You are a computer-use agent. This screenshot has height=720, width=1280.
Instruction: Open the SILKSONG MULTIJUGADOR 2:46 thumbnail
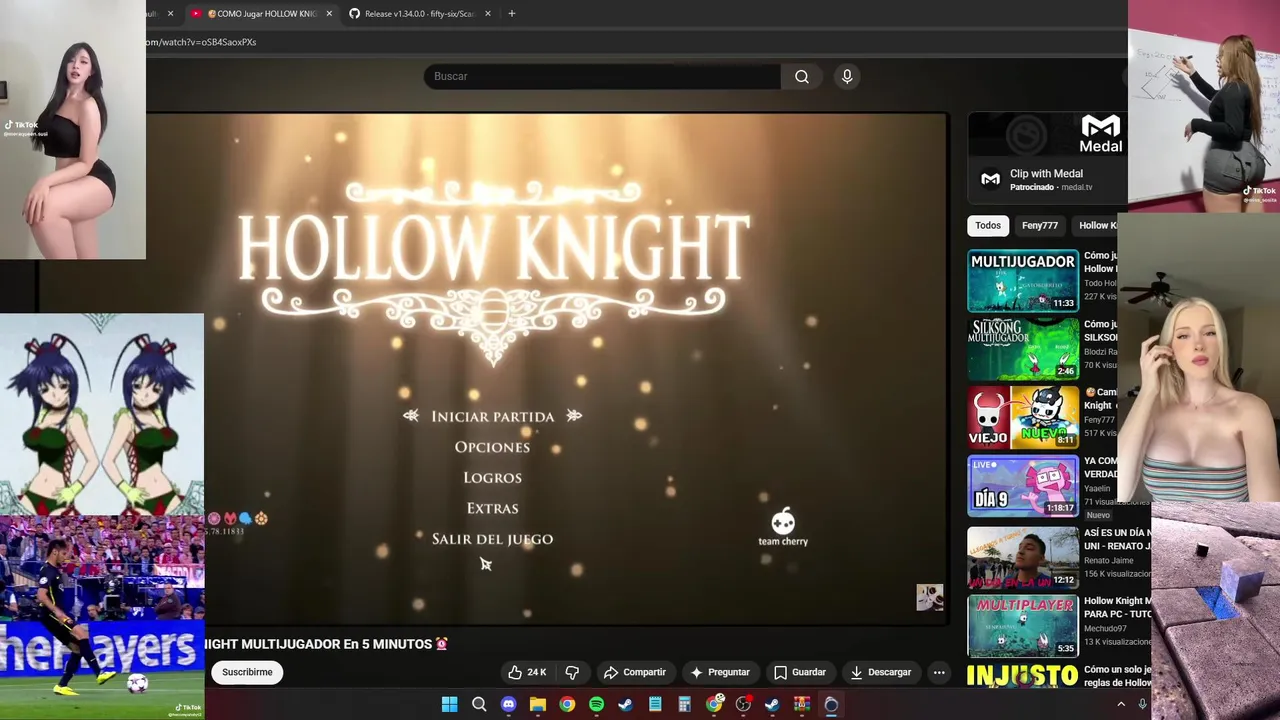click(x=1023, y=349)
